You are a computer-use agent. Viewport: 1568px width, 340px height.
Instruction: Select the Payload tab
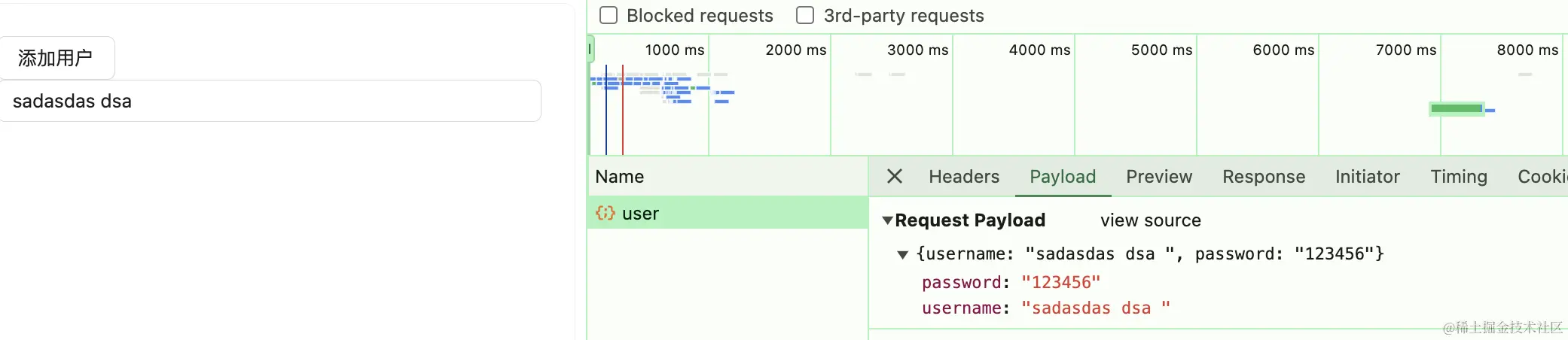tap(1062, 177)
